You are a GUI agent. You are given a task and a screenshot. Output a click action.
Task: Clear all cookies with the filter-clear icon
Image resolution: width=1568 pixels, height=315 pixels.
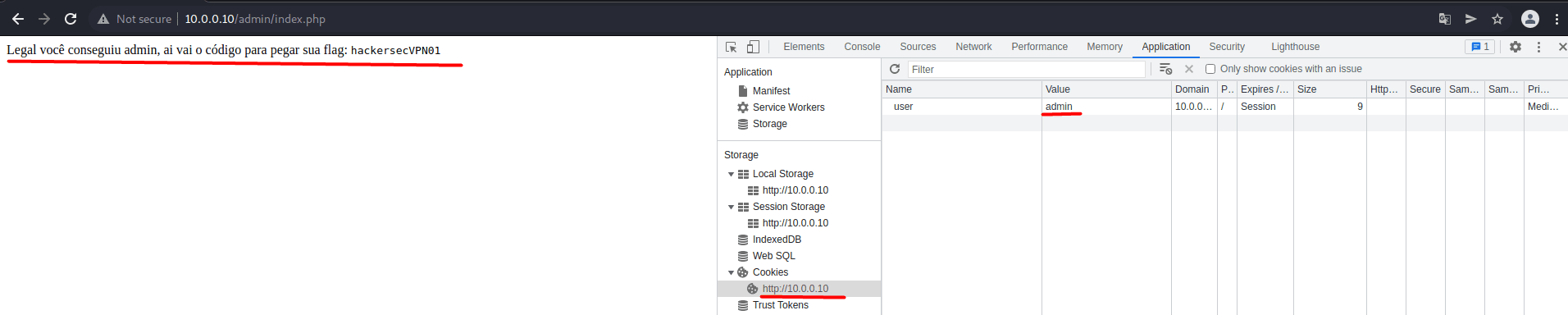pyautogui.click(x=1165, y=69)
